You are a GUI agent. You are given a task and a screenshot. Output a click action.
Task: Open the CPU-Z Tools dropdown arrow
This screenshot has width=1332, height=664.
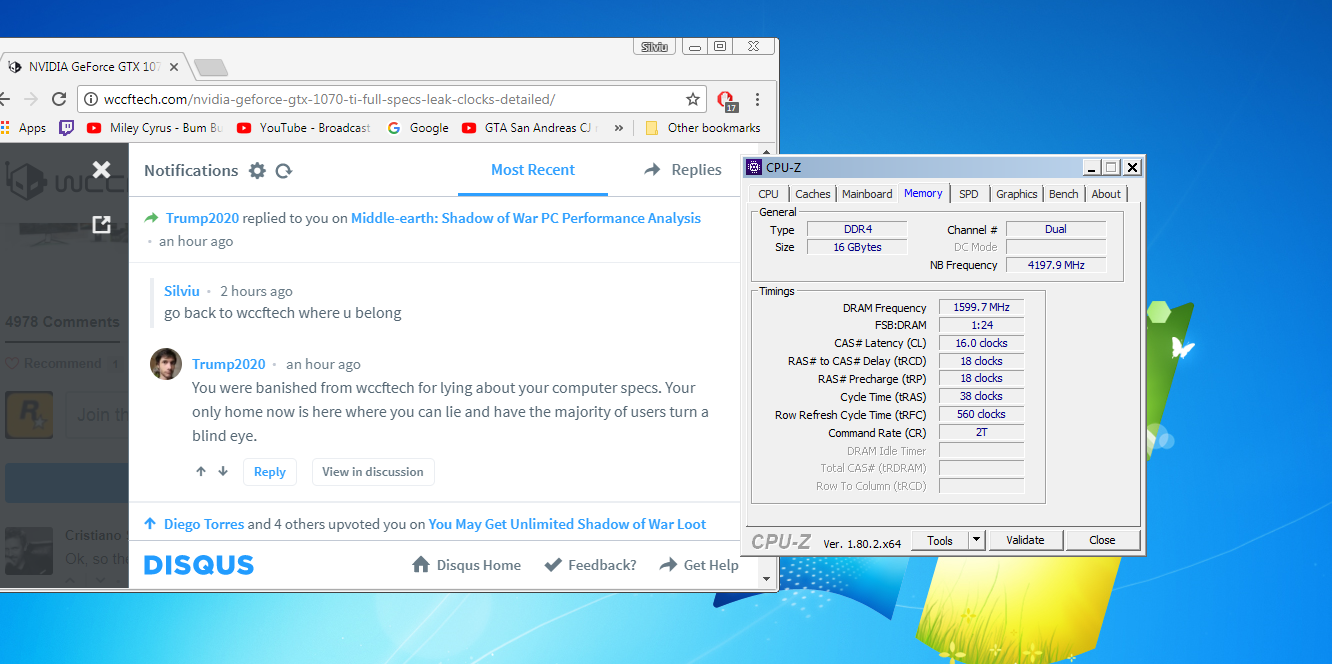click(977, 540)
